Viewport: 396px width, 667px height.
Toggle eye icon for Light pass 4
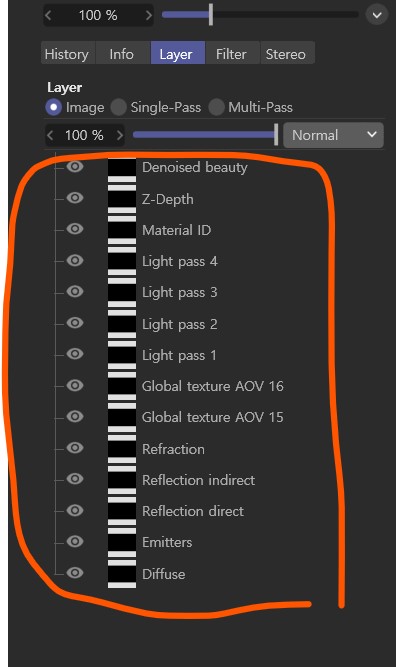[75, 260]
